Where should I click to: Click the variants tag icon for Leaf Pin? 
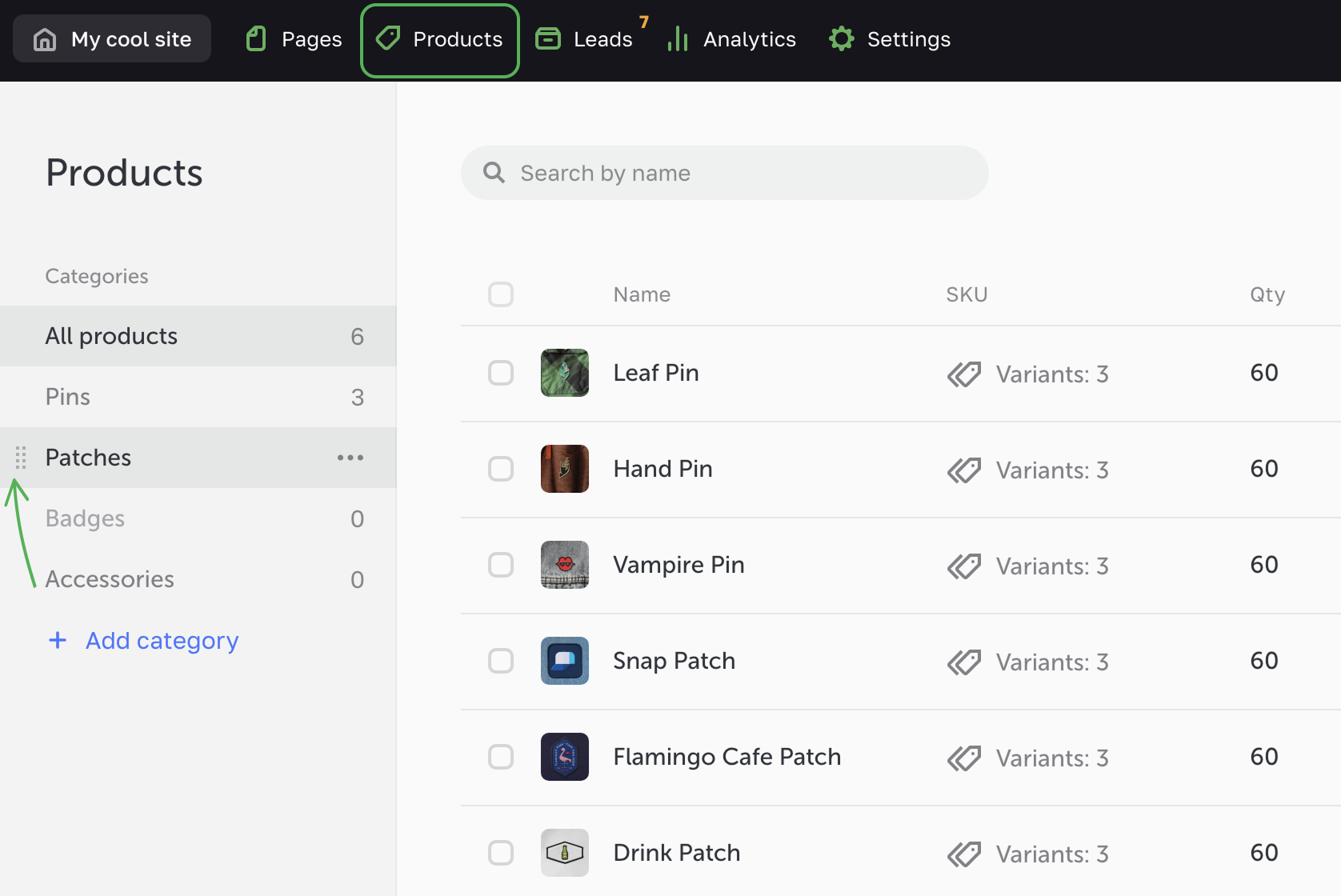coord(964,374)
